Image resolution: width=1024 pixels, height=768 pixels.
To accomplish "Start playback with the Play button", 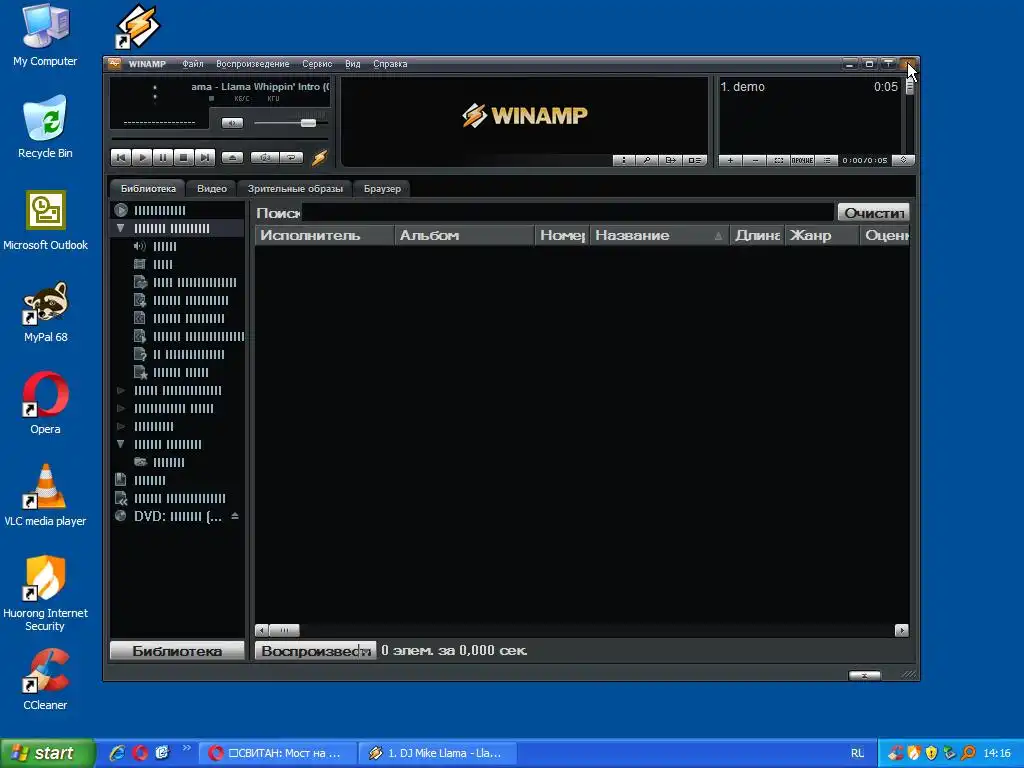I will click(x=142, y=157).
